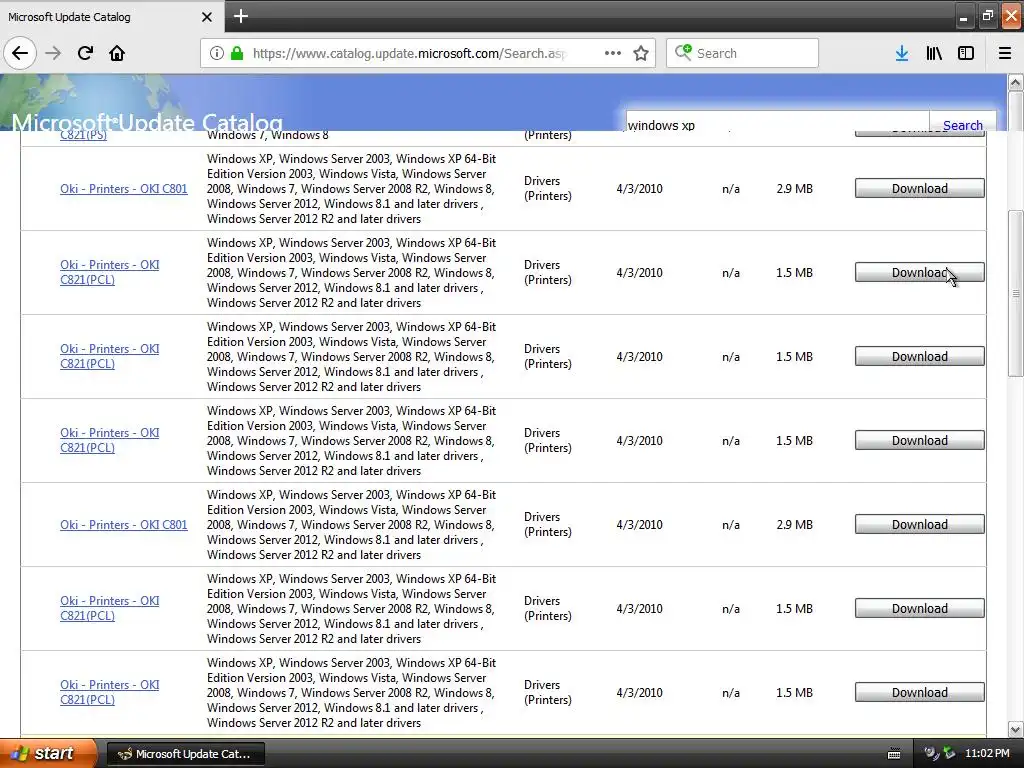The width and height of the screenshot is (1024, 768).
Task: Click Microsoft Update Cat... taskbar button
Action: pyautogui.click(x=185, y=754)
